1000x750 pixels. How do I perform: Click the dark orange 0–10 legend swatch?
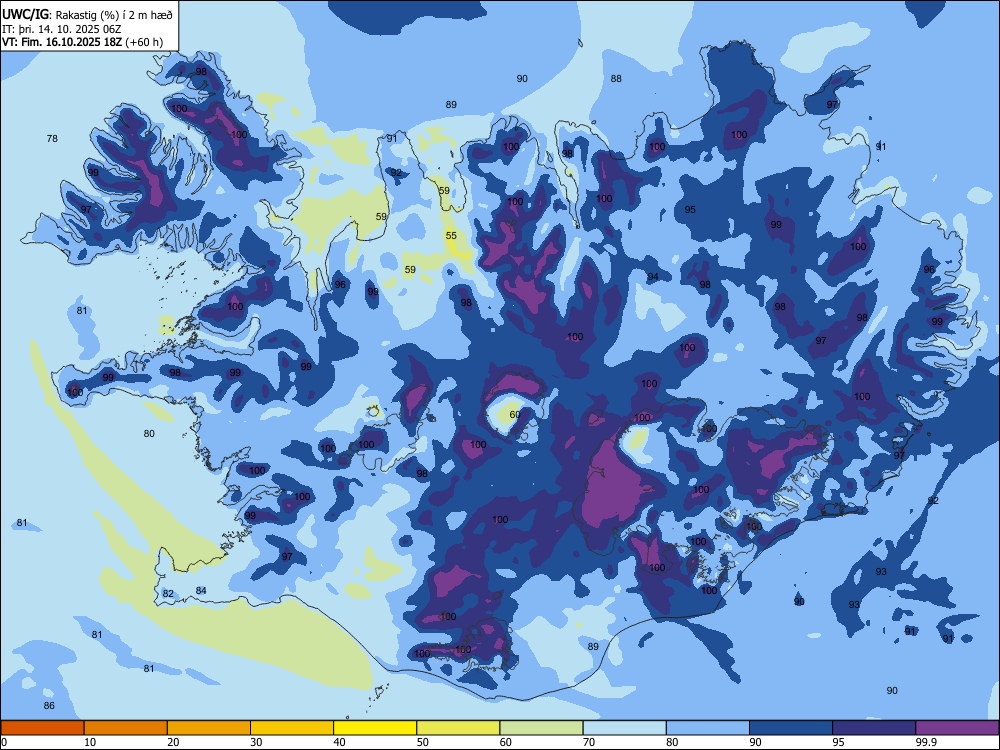[42, 728]
